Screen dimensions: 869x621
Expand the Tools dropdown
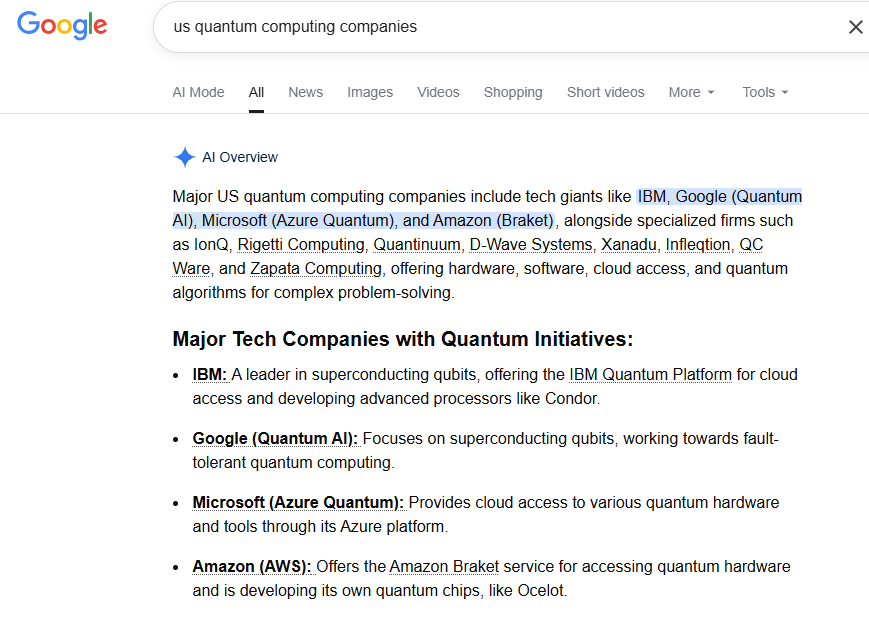pos(765,92)
